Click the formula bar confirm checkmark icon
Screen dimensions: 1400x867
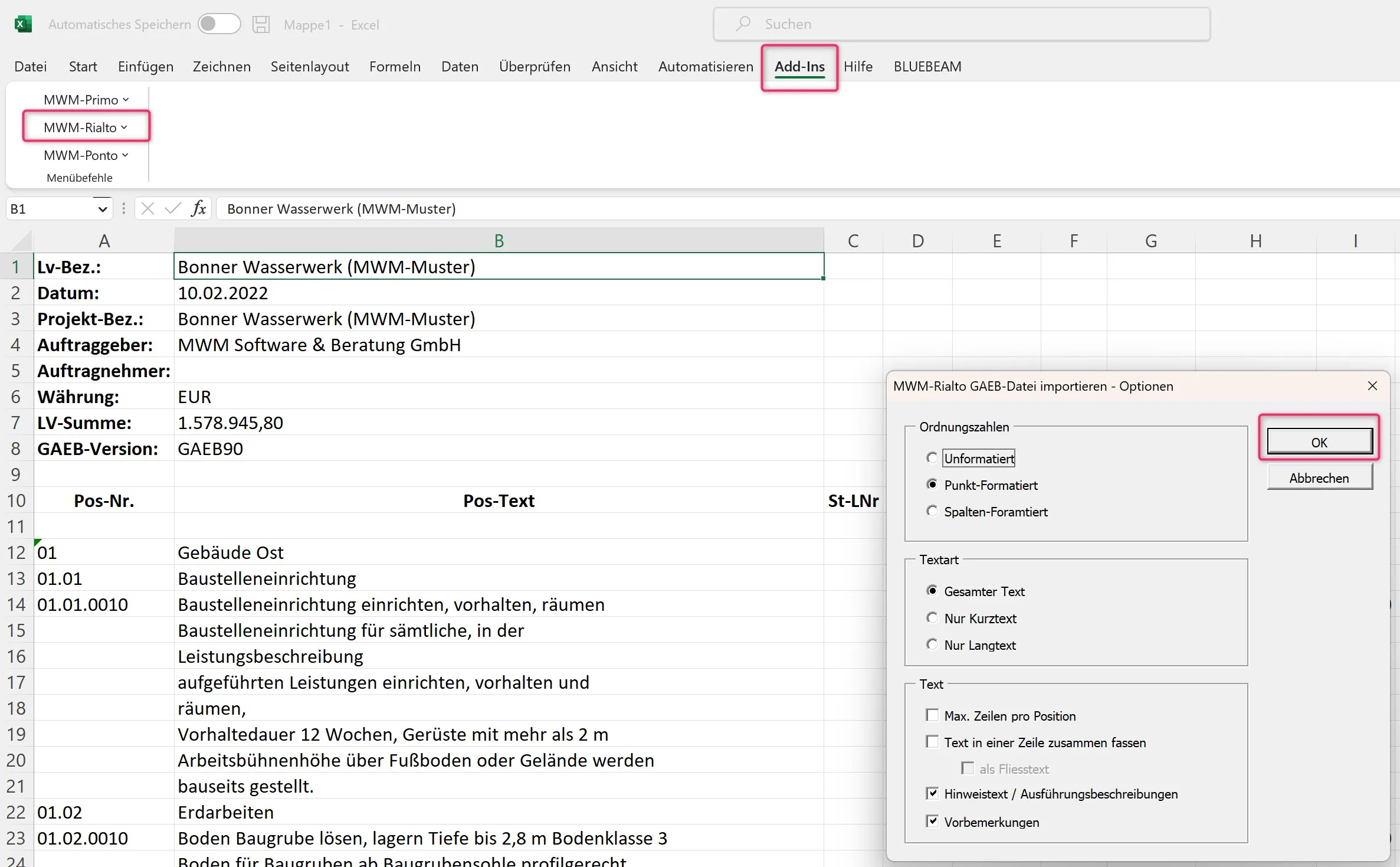pos(173,208)
